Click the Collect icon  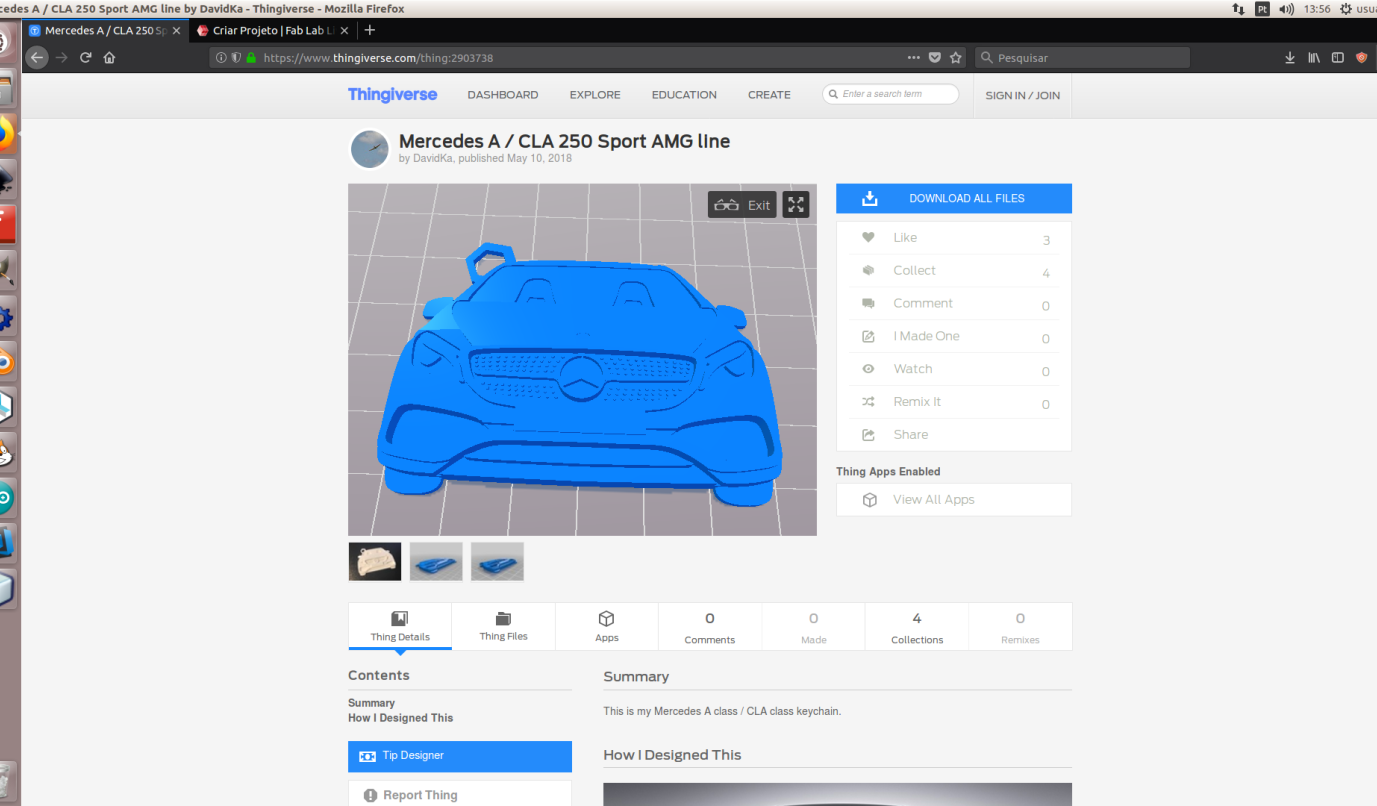pyautogui.click(x=868, y=271)
